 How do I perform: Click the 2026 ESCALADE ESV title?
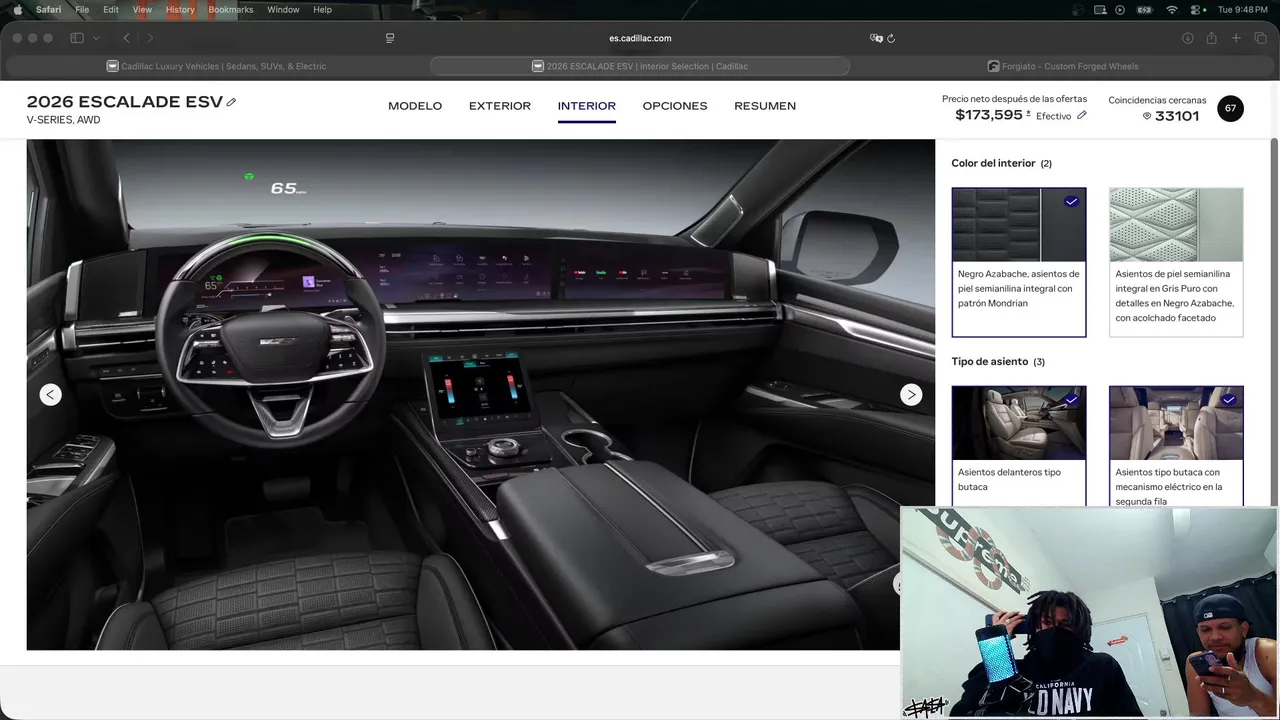tap(125, 102)
